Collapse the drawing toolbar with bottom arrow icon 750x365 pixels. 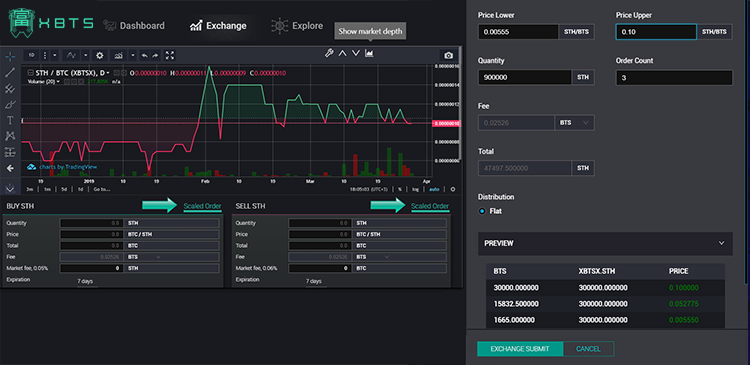click(x=10, y=188)
